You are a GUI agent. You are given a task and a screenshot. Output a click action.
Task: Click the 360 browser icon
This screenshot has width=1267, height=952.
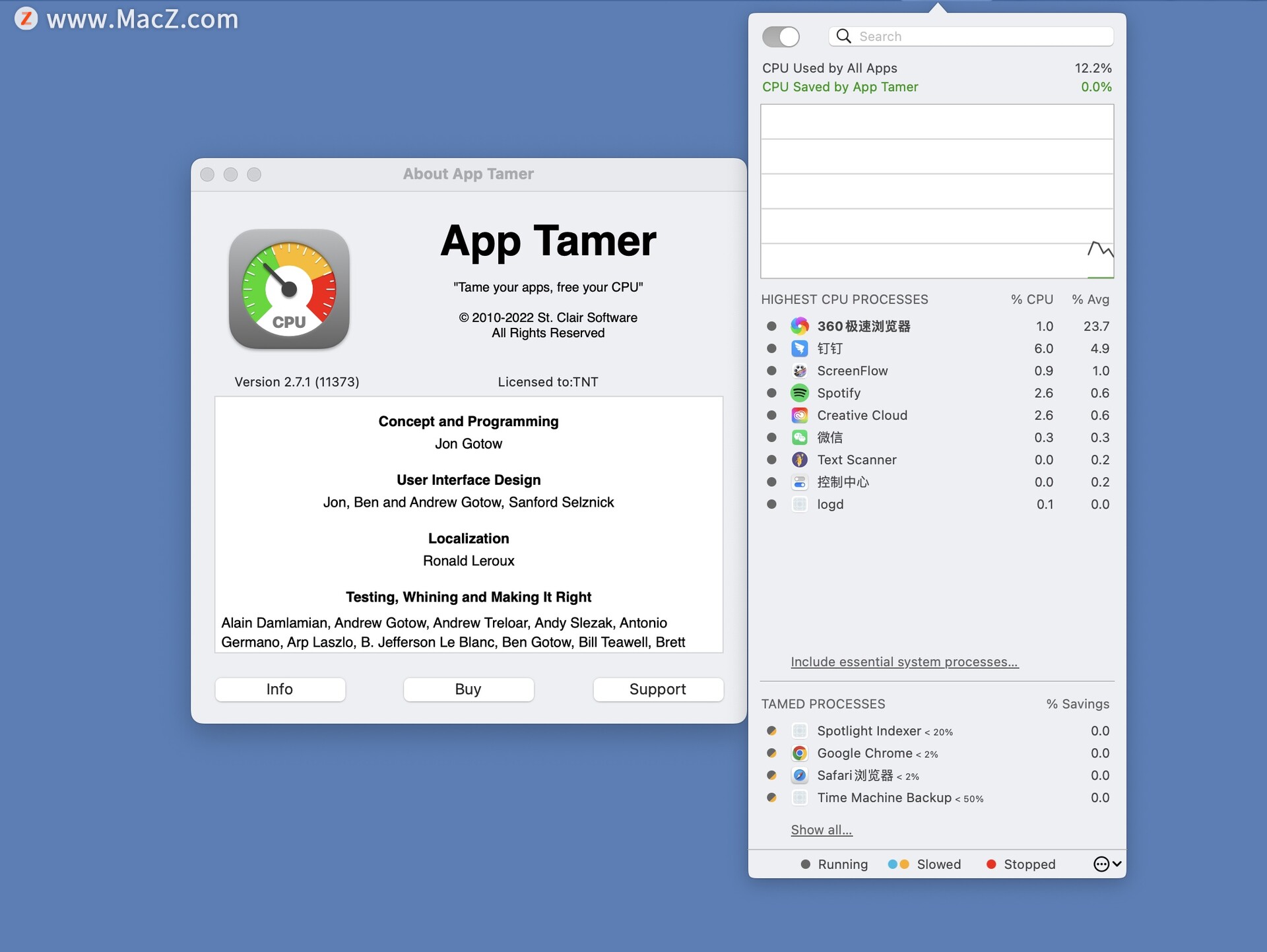click(x=799, y=326)
